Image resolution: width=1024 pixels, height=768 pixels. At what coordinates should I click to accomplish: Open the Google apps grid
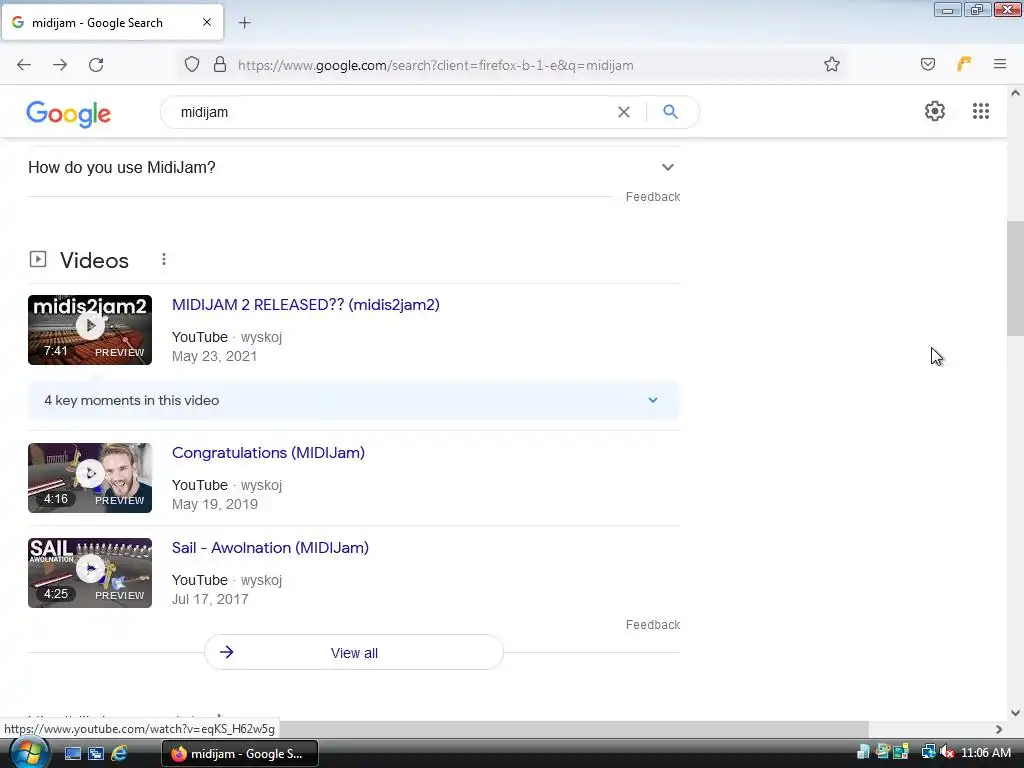click(x=980, y=111)
